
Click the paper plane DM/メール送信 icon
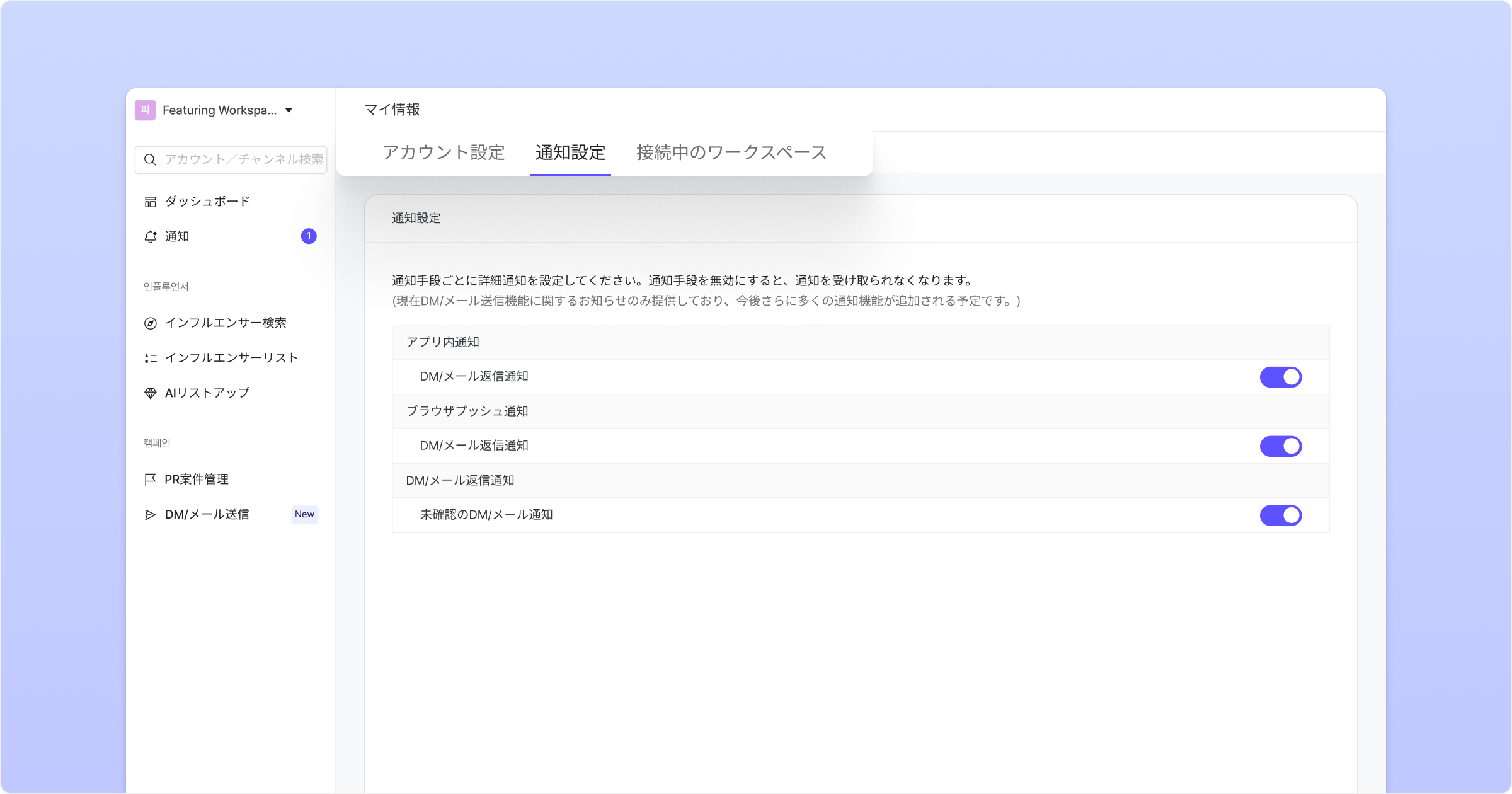(x=150, y=515)
